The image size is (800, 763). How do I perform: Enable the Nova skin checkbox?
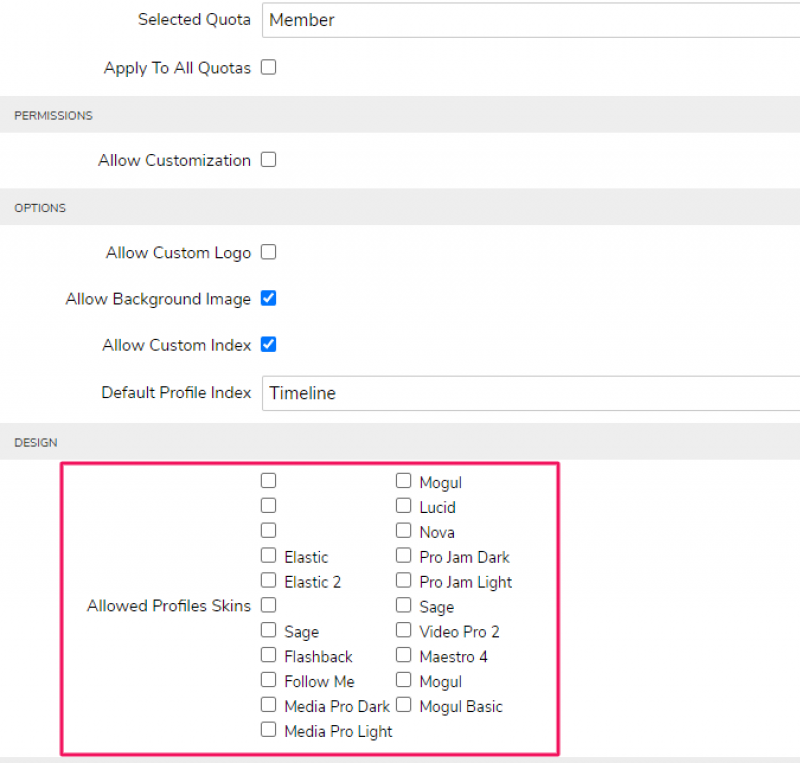pos(403,531)
